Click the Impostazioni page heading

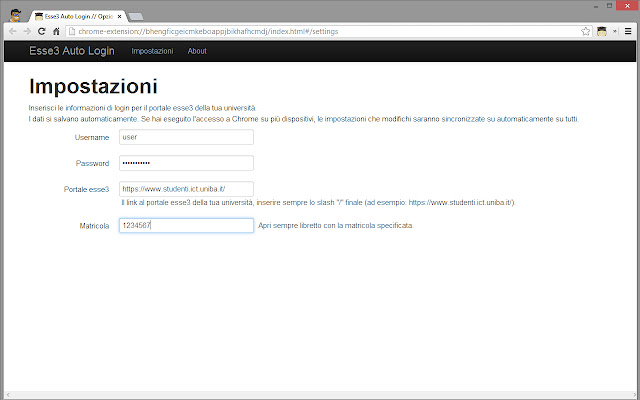click(x=93, y=86)
